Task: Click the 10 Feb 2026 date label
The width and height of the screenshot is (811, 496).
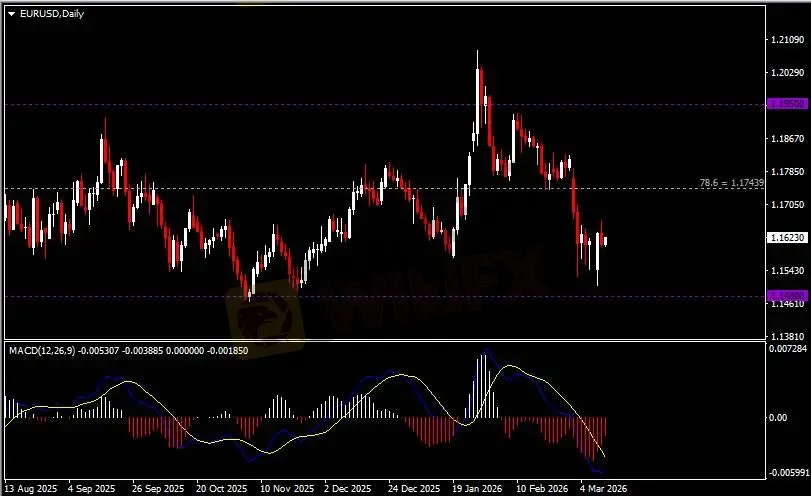Action: (x=542, y=488)
